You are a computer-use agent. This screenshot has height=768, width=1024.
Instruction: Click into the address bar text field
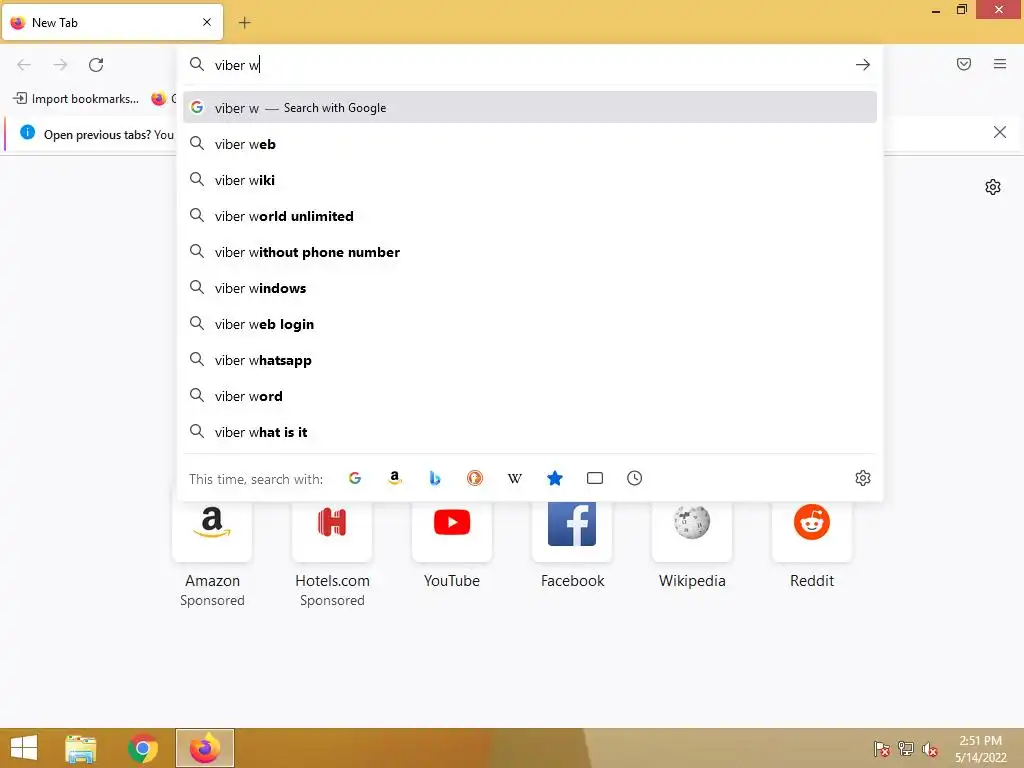[529, 65]
